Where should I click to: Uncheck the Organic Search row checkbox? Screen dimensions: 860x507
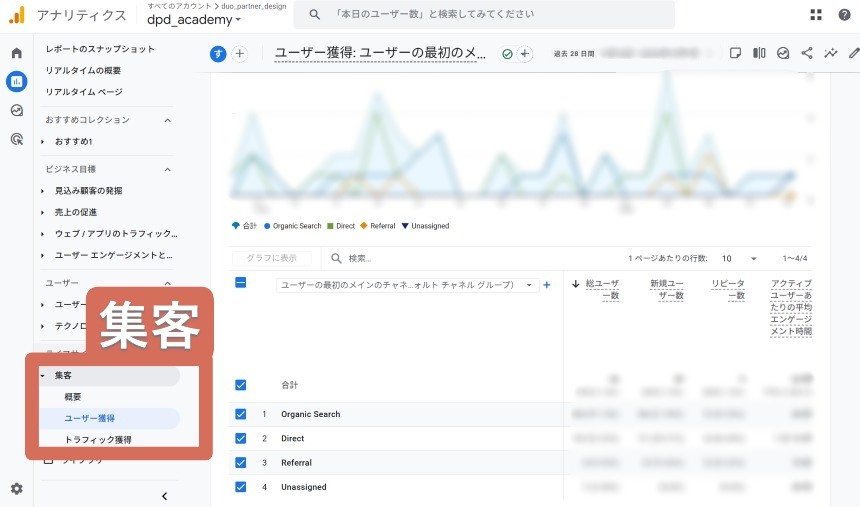[240, 414]
